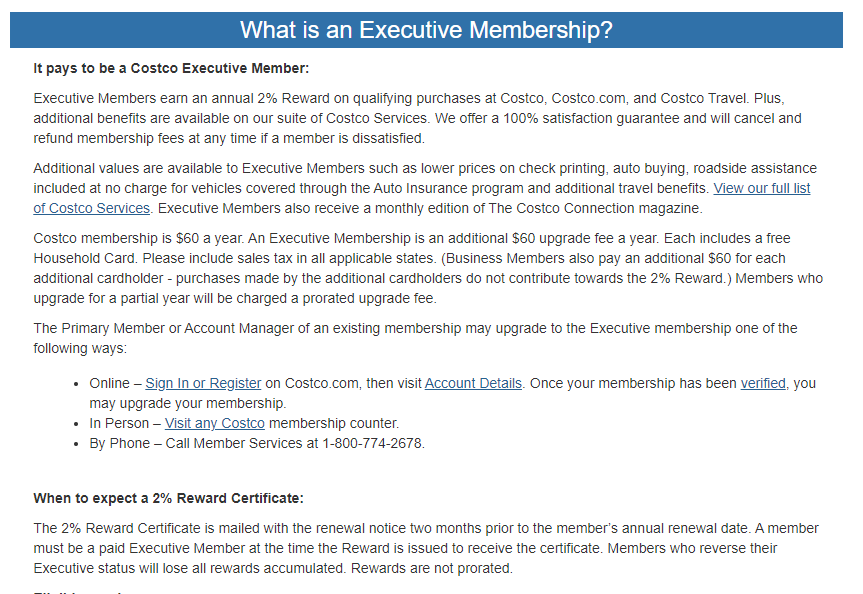This screenshot has height=594, width=863.
Task: Click the "Sign In or Register" link
Action: point(203,383)
